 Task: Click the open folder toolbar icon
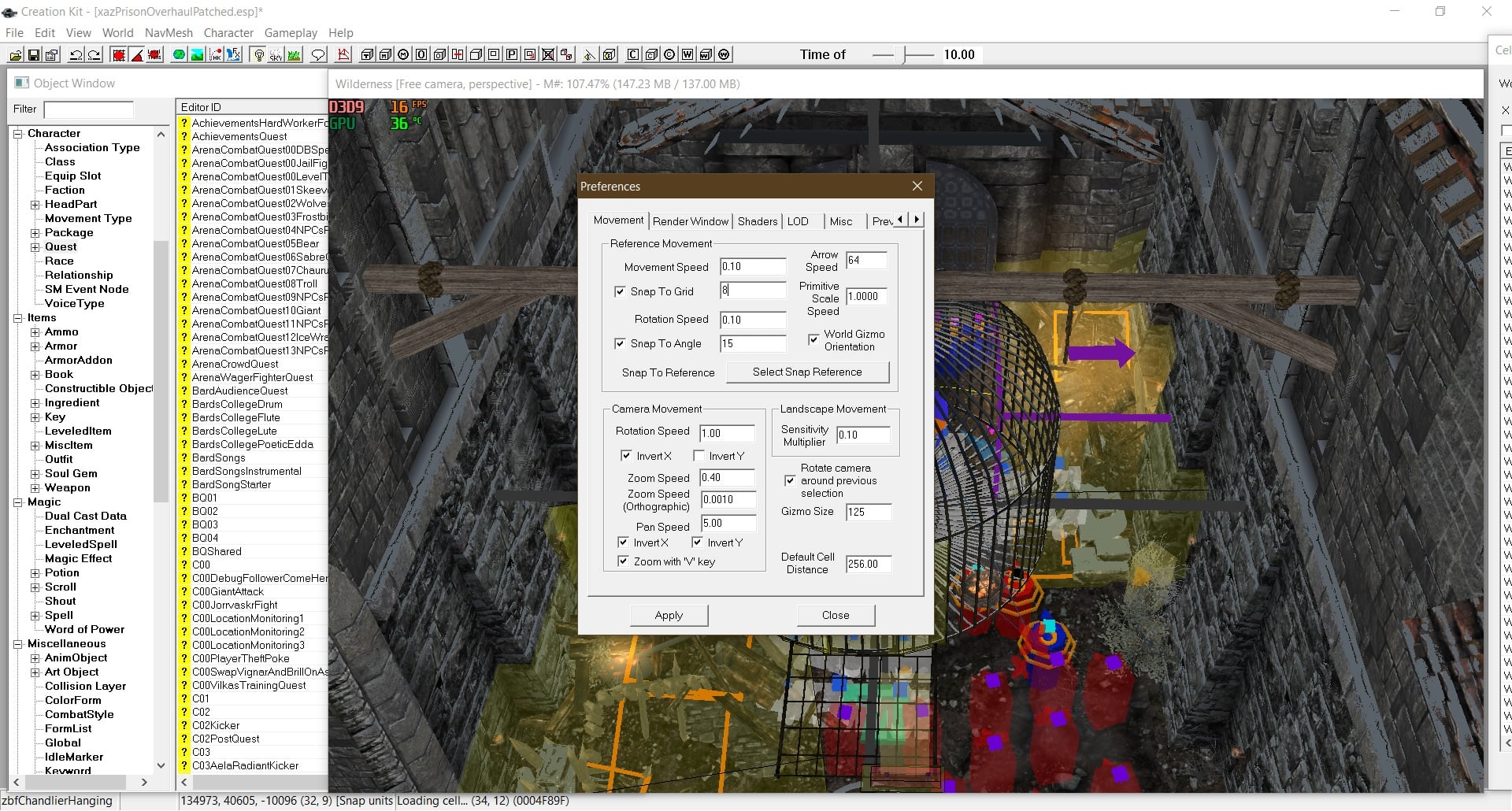point(16,54)
